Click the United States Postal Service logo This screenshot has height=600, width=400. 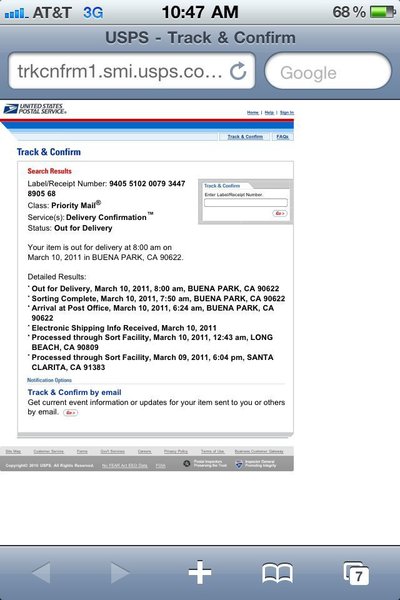point(35,109)
